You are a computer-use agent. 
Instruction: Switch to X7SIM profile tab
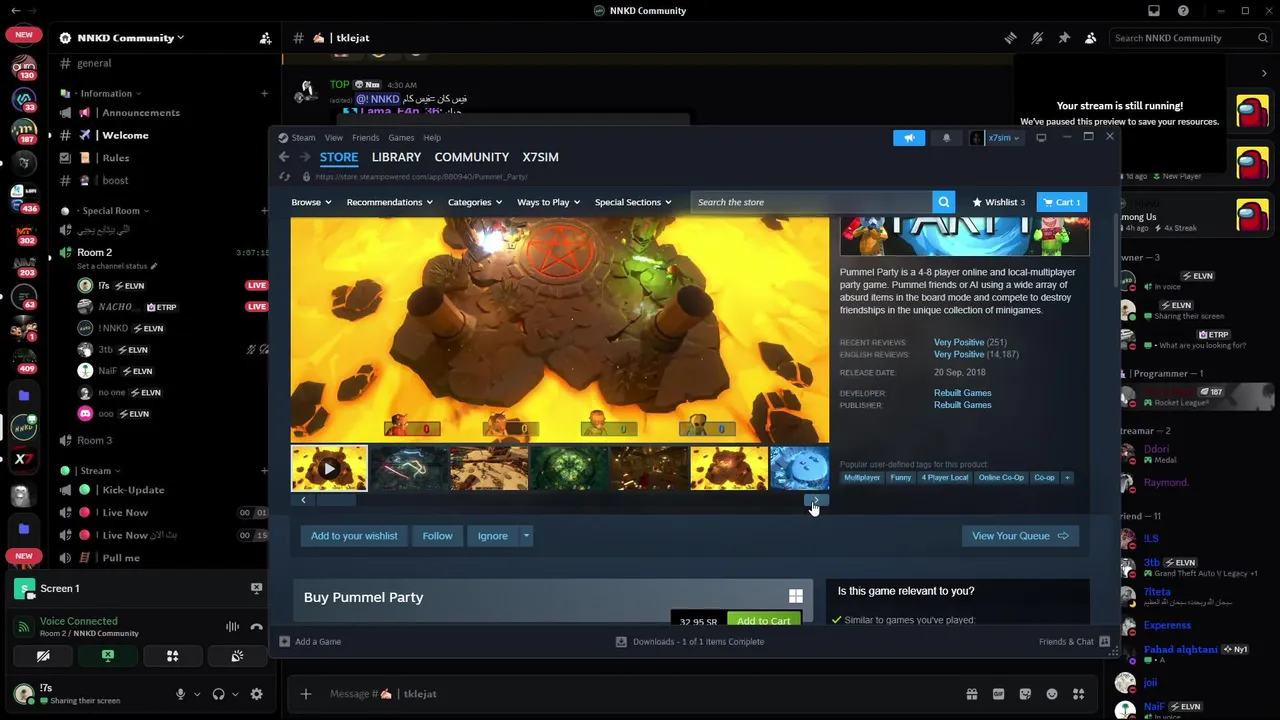click(540, 157)
